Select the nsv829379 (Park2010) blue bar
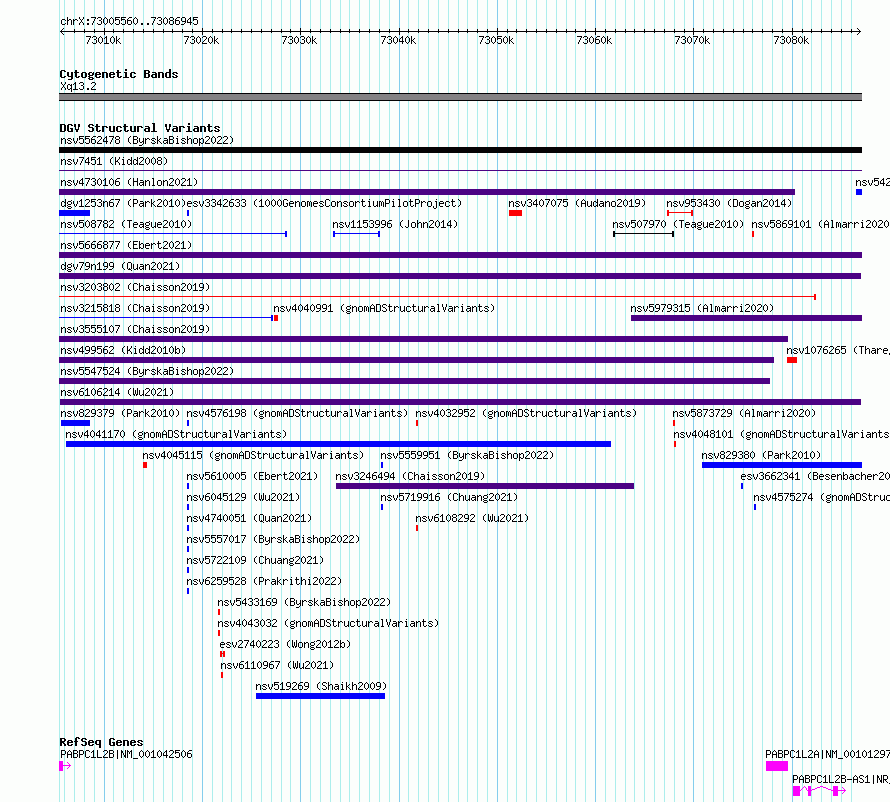The height and width of the screenshot is (802, 890). [75, 423]
